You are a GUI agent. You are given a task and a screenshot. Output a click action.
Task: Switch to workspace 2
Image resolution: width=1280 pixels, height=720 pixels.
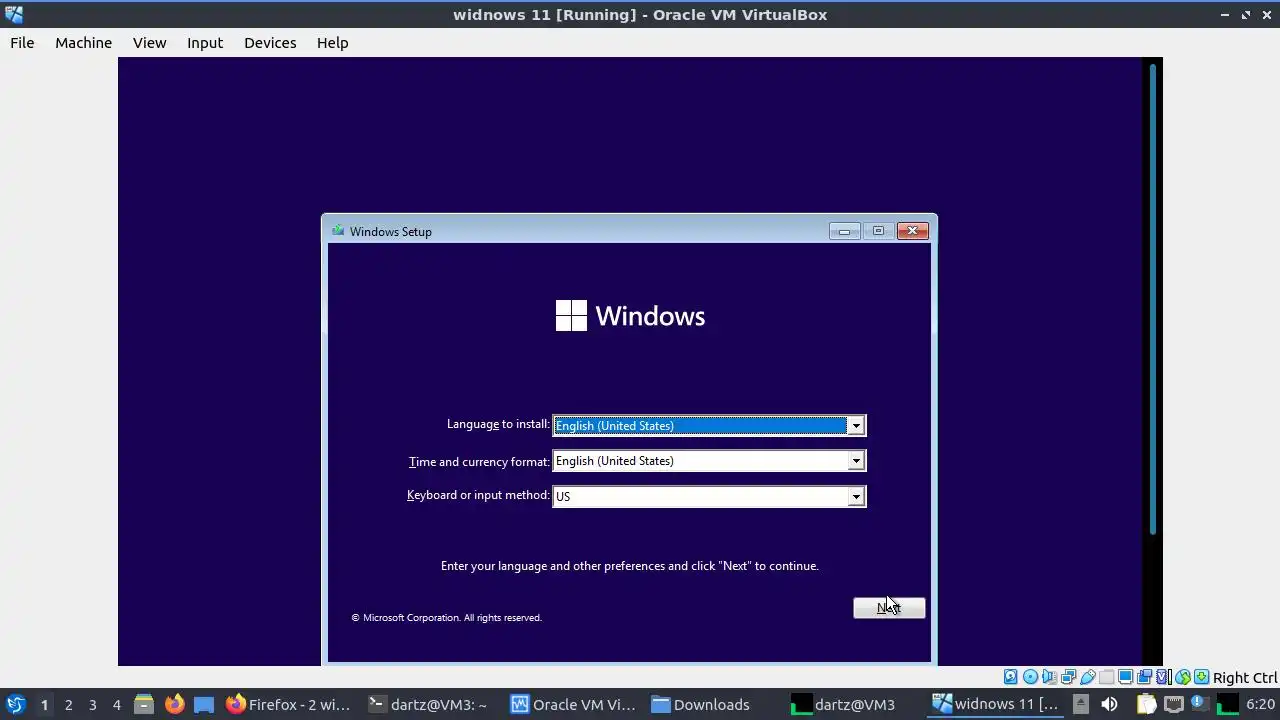68,704
